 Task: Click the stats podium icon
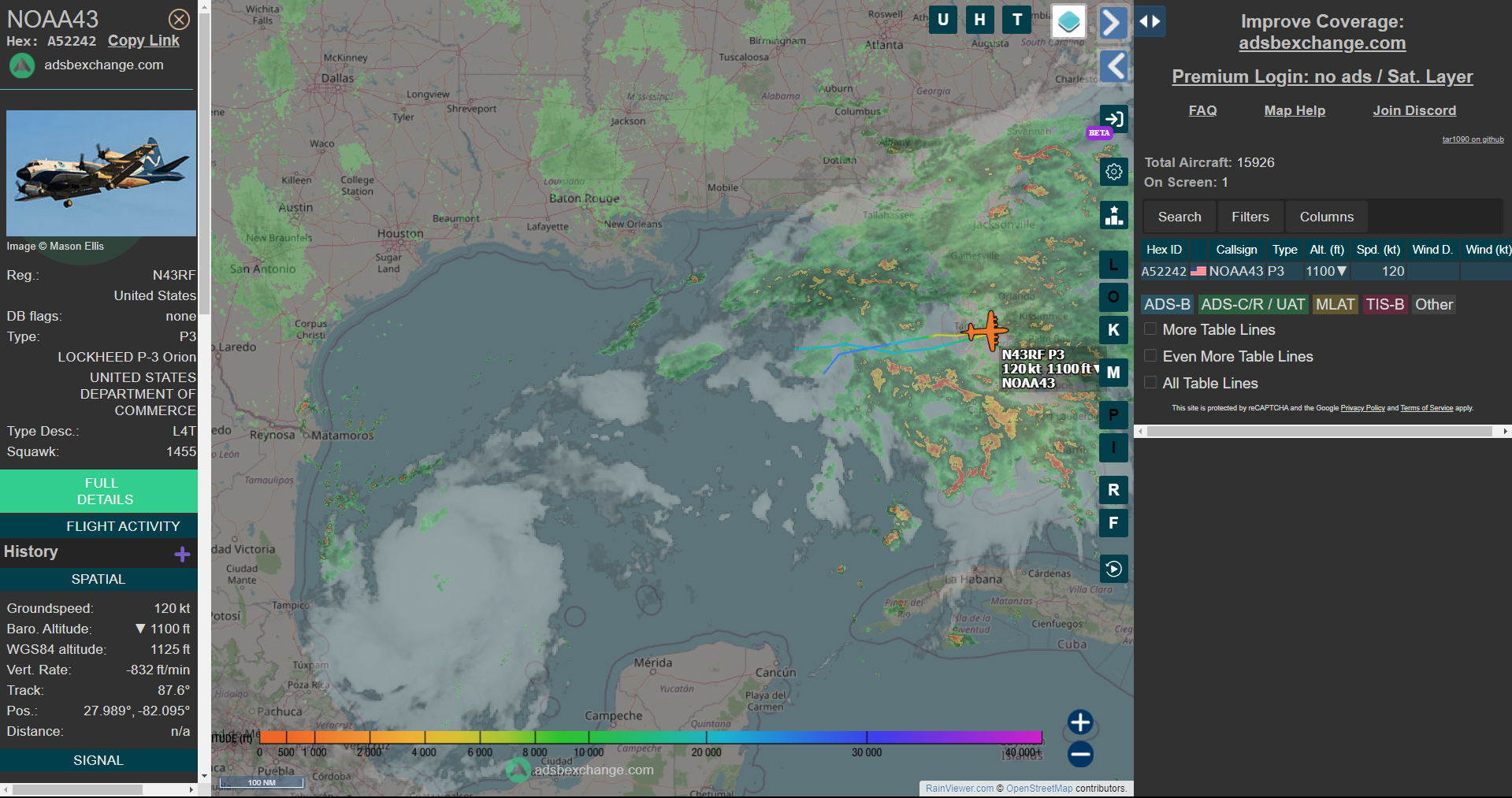click(1113, 215)
